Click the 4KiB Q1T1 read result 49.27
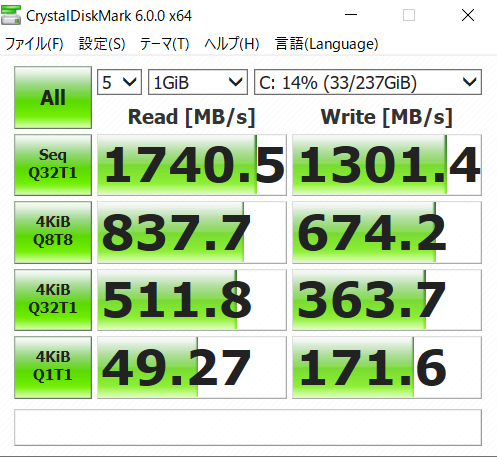Viewport: 497px width, 457px height. click(x=192, y=367)
